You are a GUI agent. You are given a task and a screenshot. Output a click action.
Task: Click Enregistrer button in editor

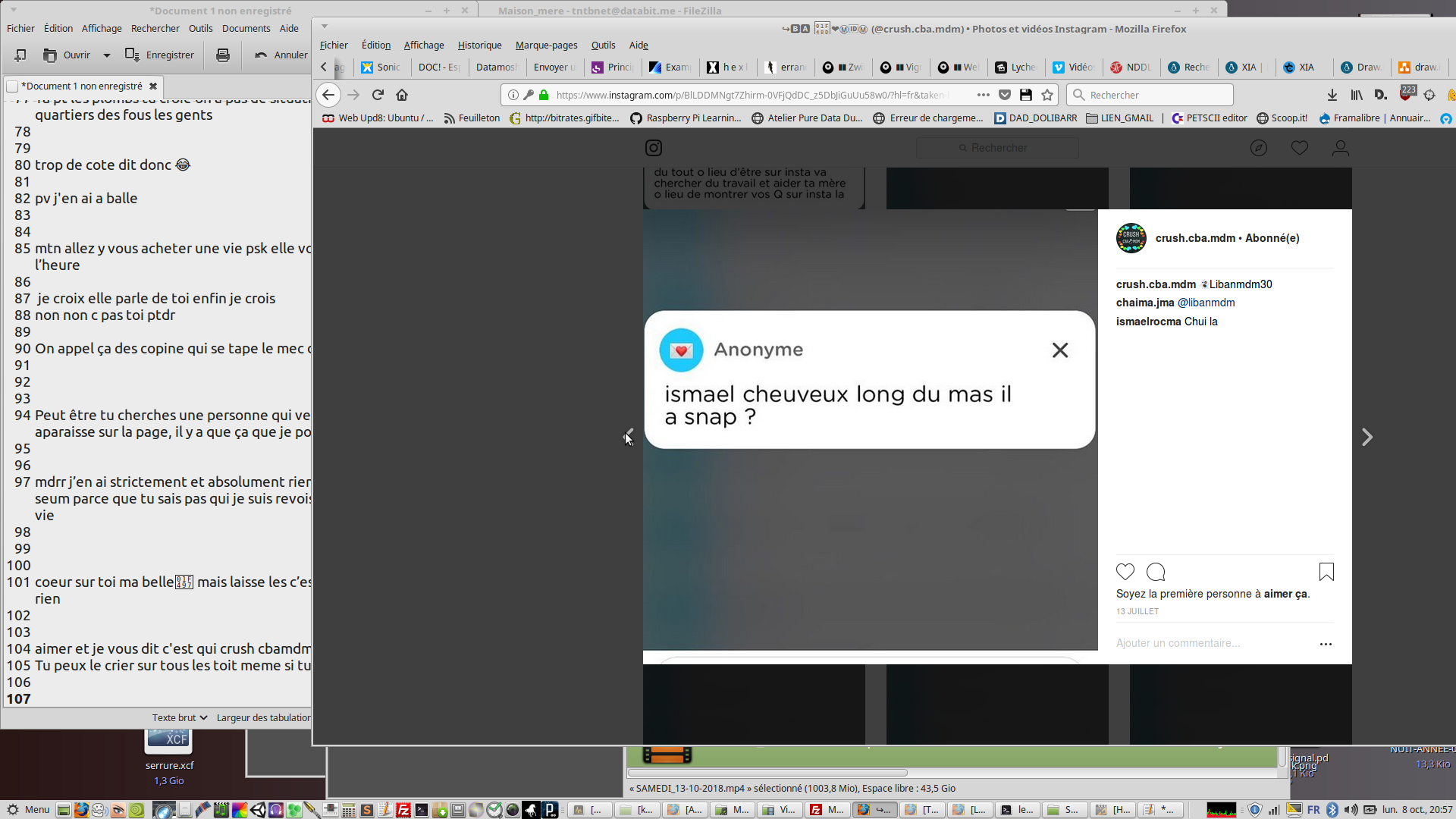pyautogui.click(x=160, y=55)
